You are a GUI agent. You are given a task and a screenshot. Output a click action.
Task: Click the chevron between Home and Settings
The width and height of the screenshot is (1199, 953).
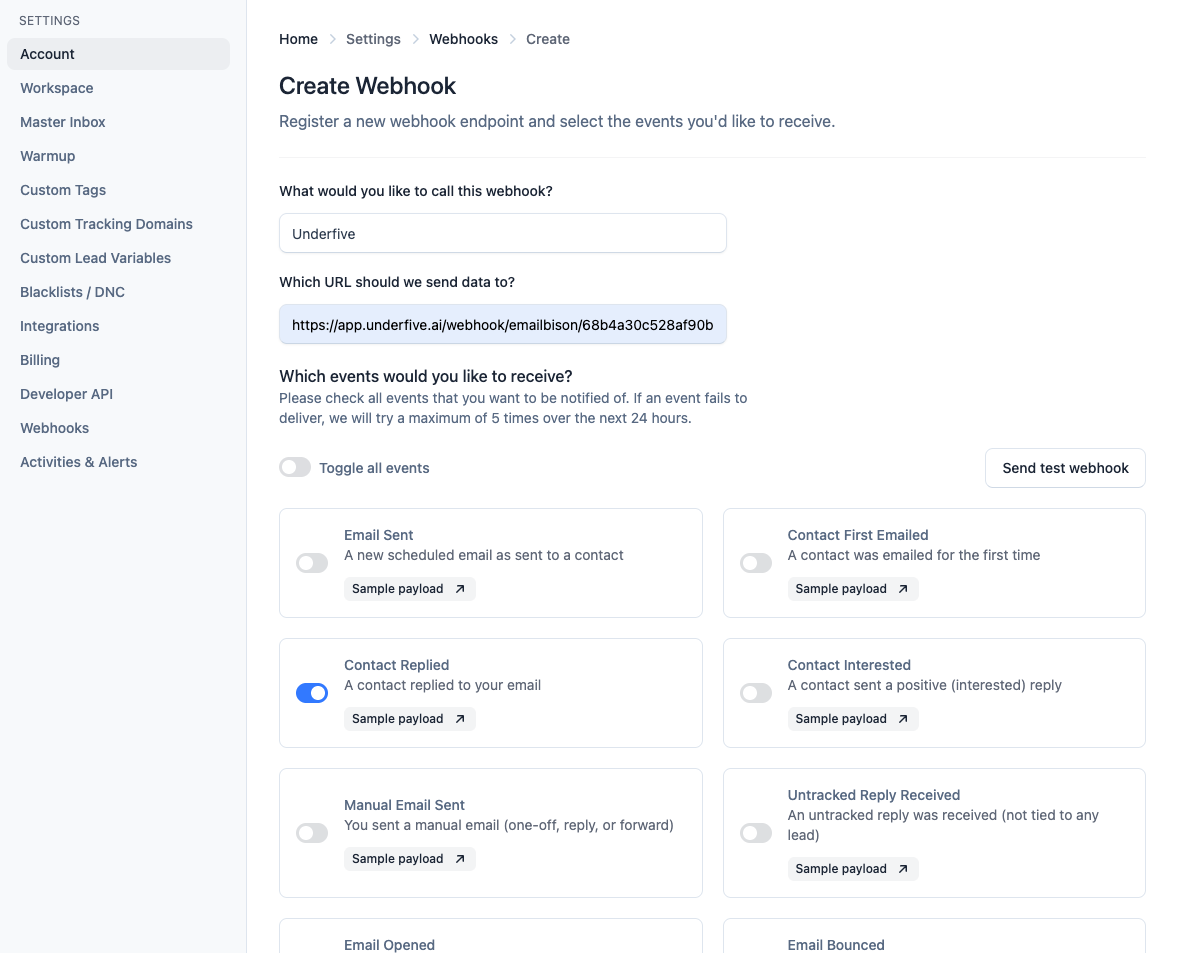click(330, 39)
